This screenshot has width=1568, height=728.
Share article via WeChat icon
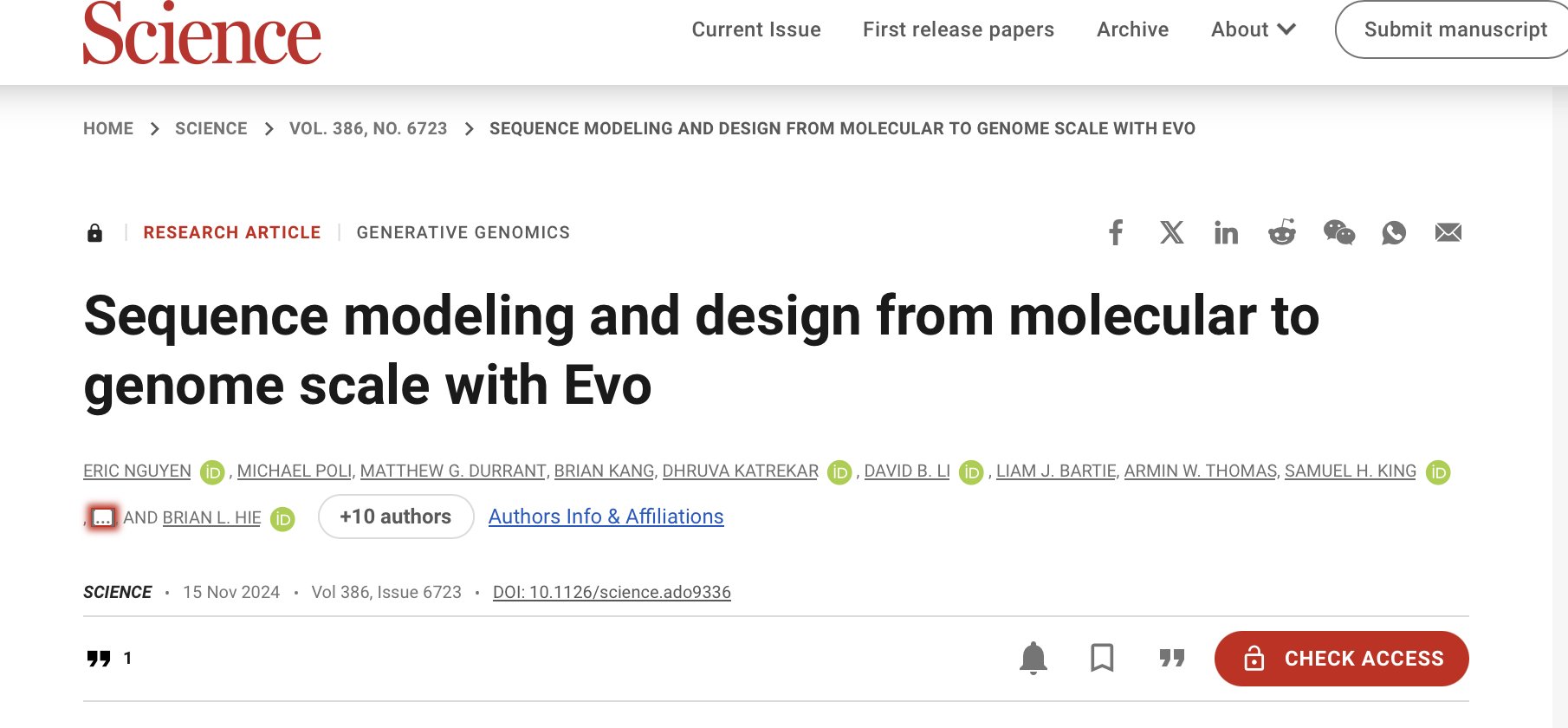[x=1338, y=232]
